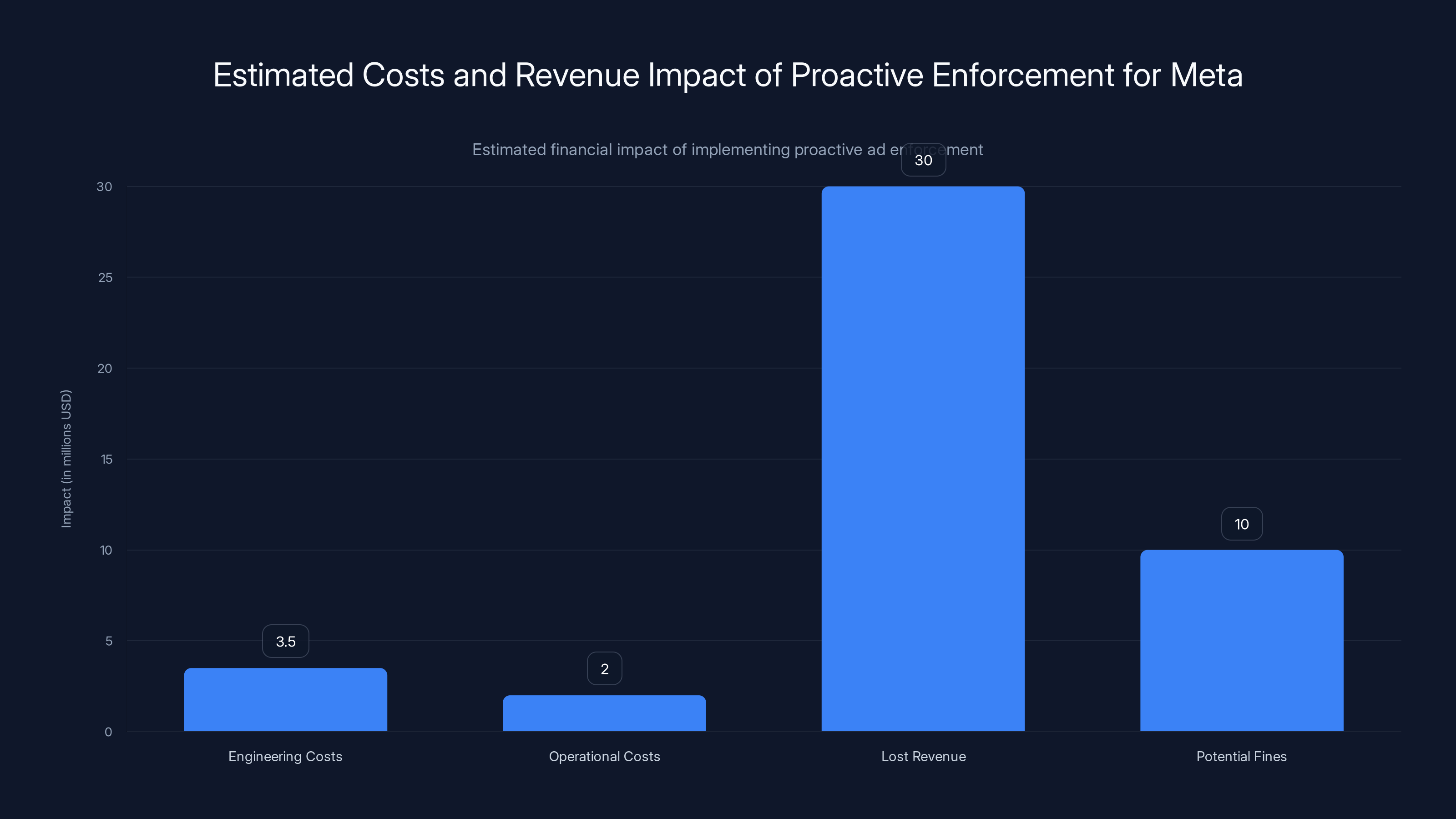Click the value label showing 2
The width and height of the screenshot is (1456, 819).
click(x=604, y=668)
